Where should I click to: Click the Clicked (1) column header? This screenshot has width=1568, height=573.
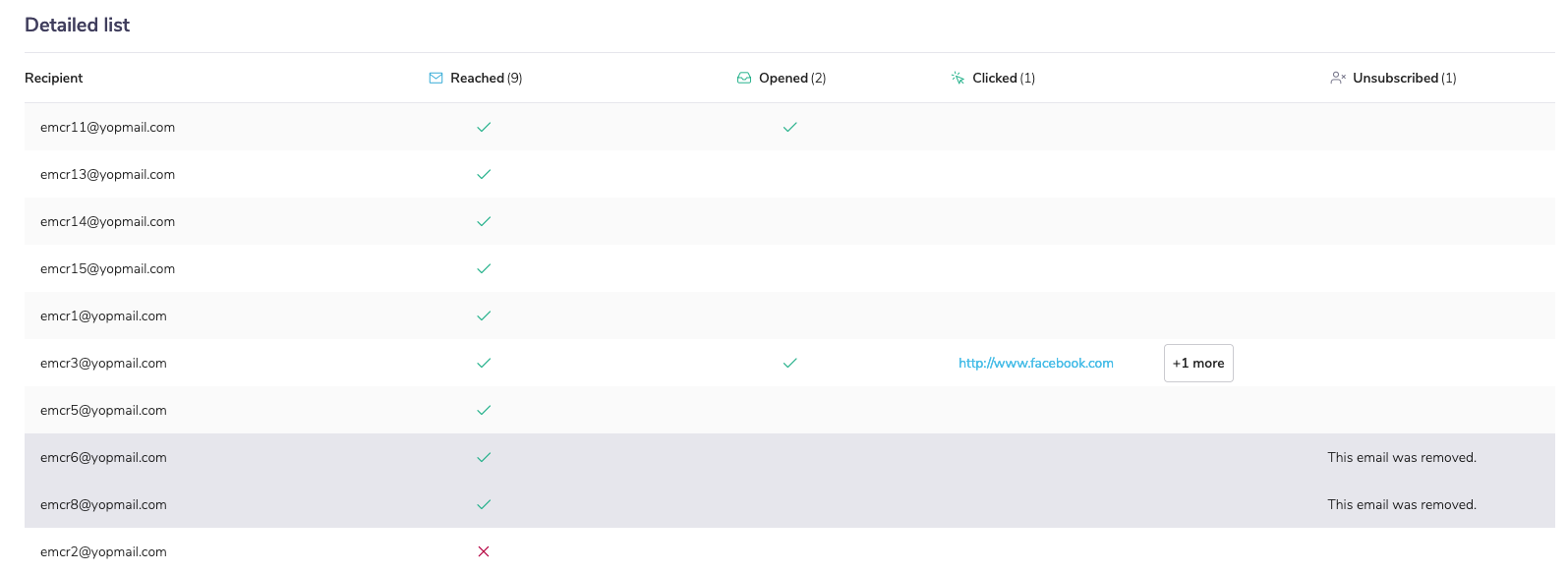point(993,78)
